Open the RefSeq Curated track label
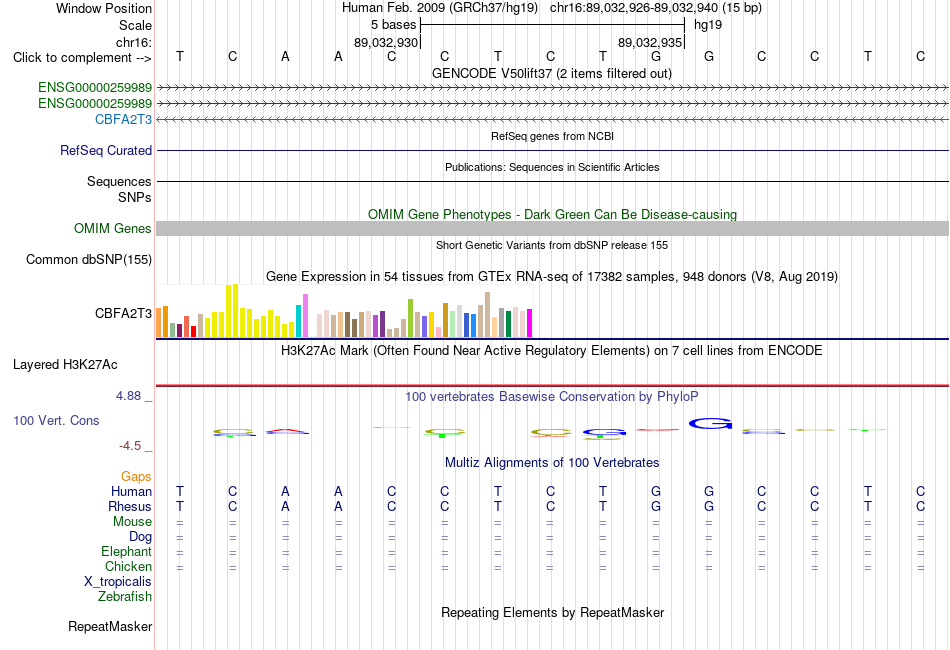 105,150
